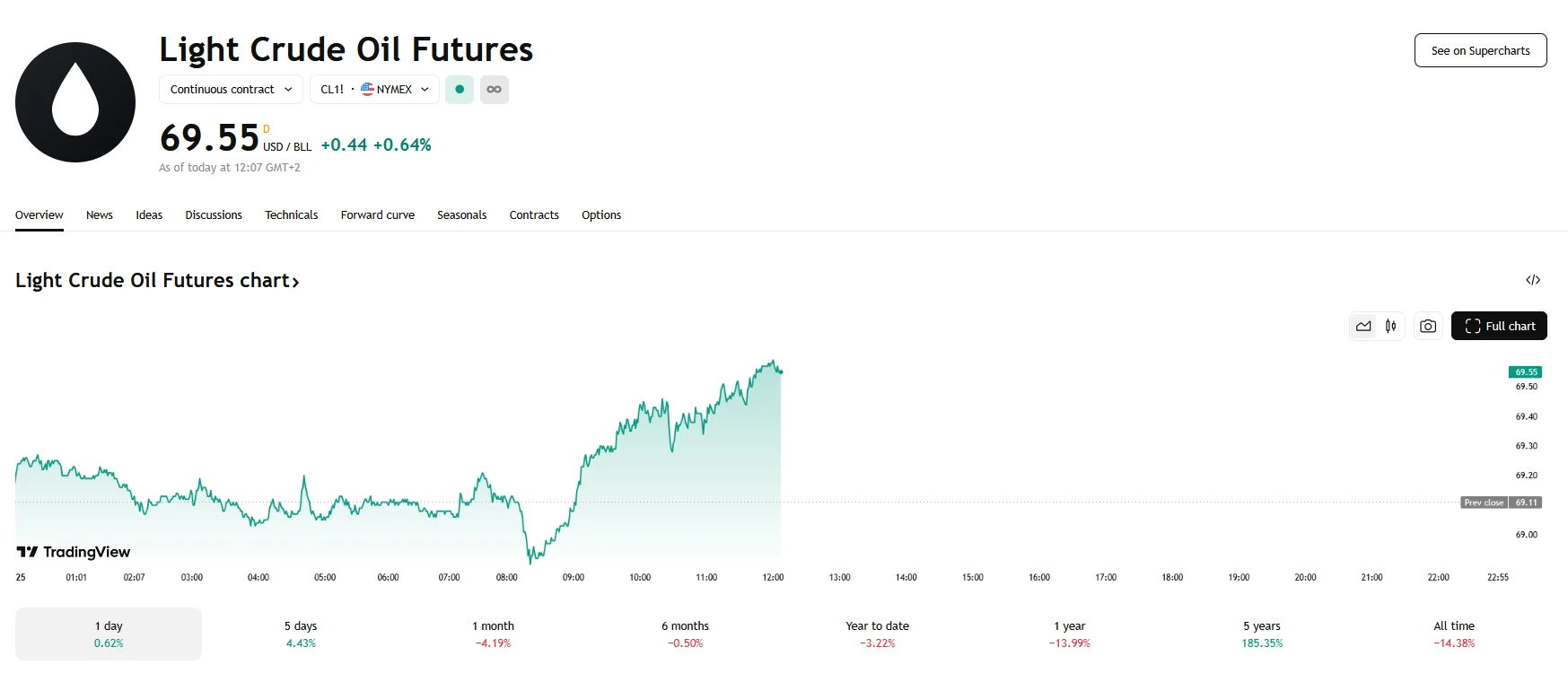Click the 69.30 price axis label
This screenshot has width=1568, height=682.
[x=1527, y=446]
